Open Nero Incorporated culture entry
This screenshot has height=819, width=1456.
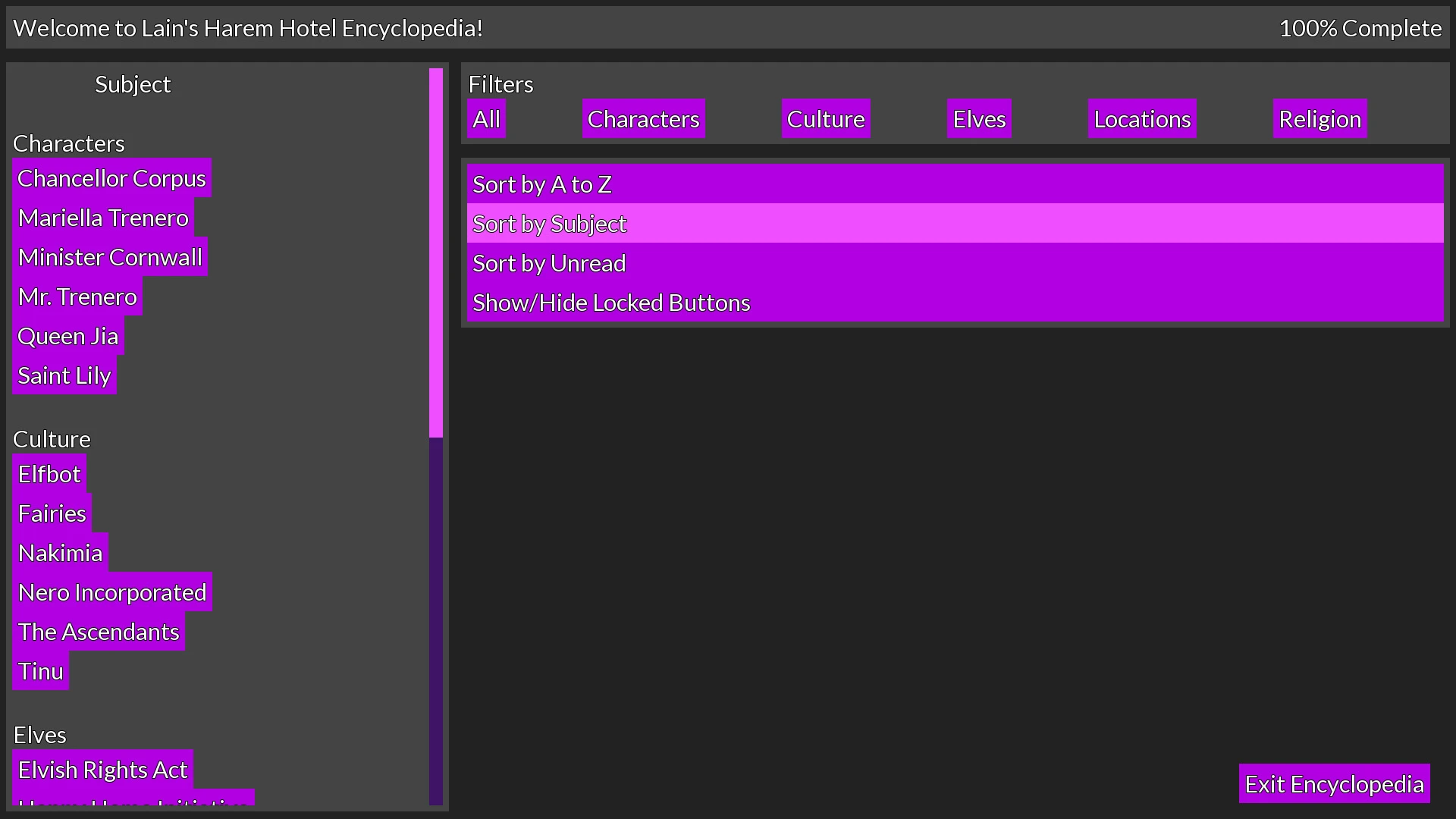click(112, 592)
